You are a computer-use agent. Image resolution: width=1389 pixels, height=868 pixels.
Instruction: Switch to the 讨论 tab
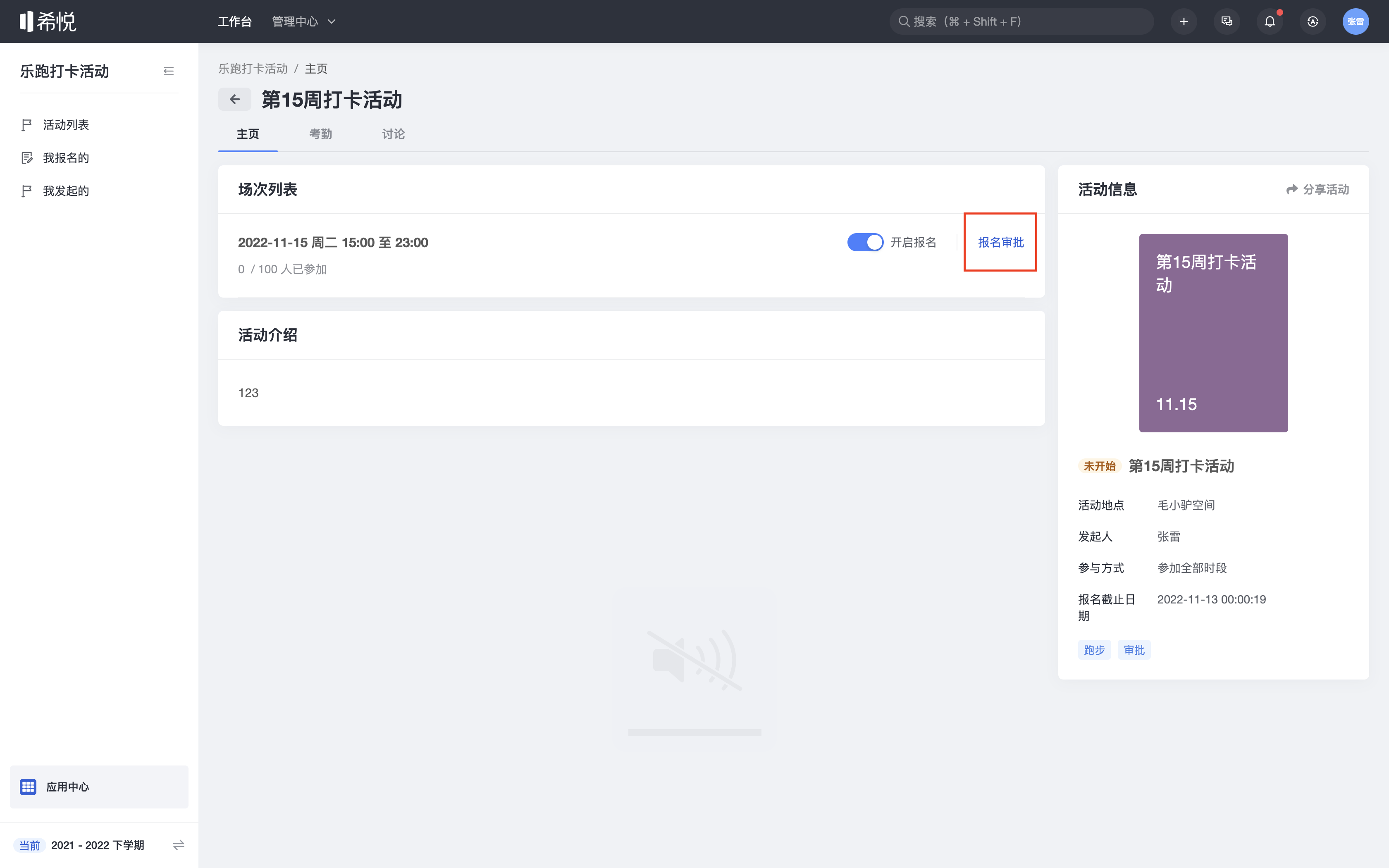pos(393,134)
